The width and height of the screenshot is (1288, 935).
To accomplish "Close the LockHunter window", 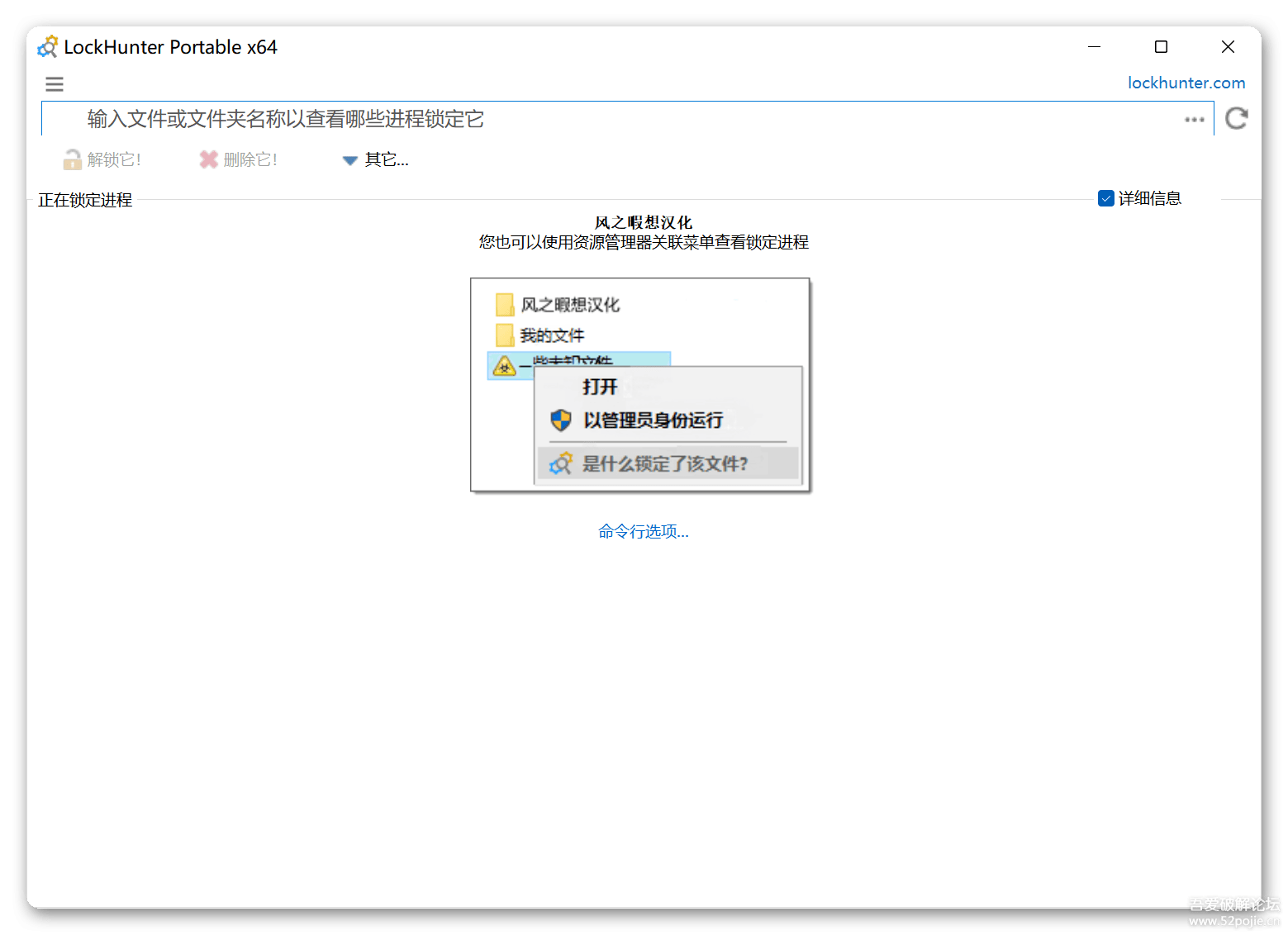I will (1228, 47).
